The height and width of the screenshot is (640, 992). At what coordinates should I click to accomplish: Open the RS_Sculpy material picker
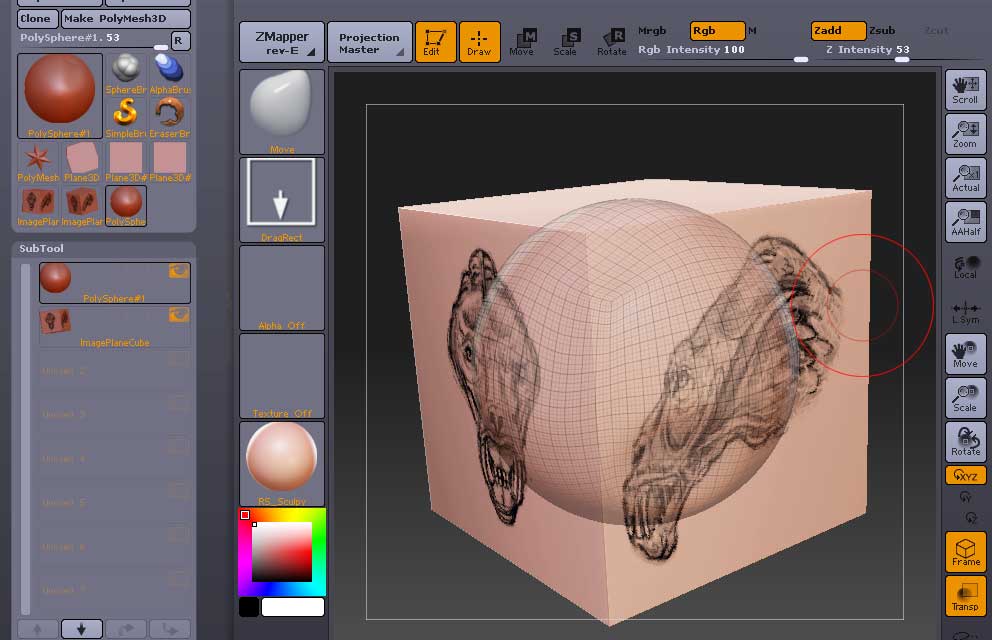click(x=282, y=464)
